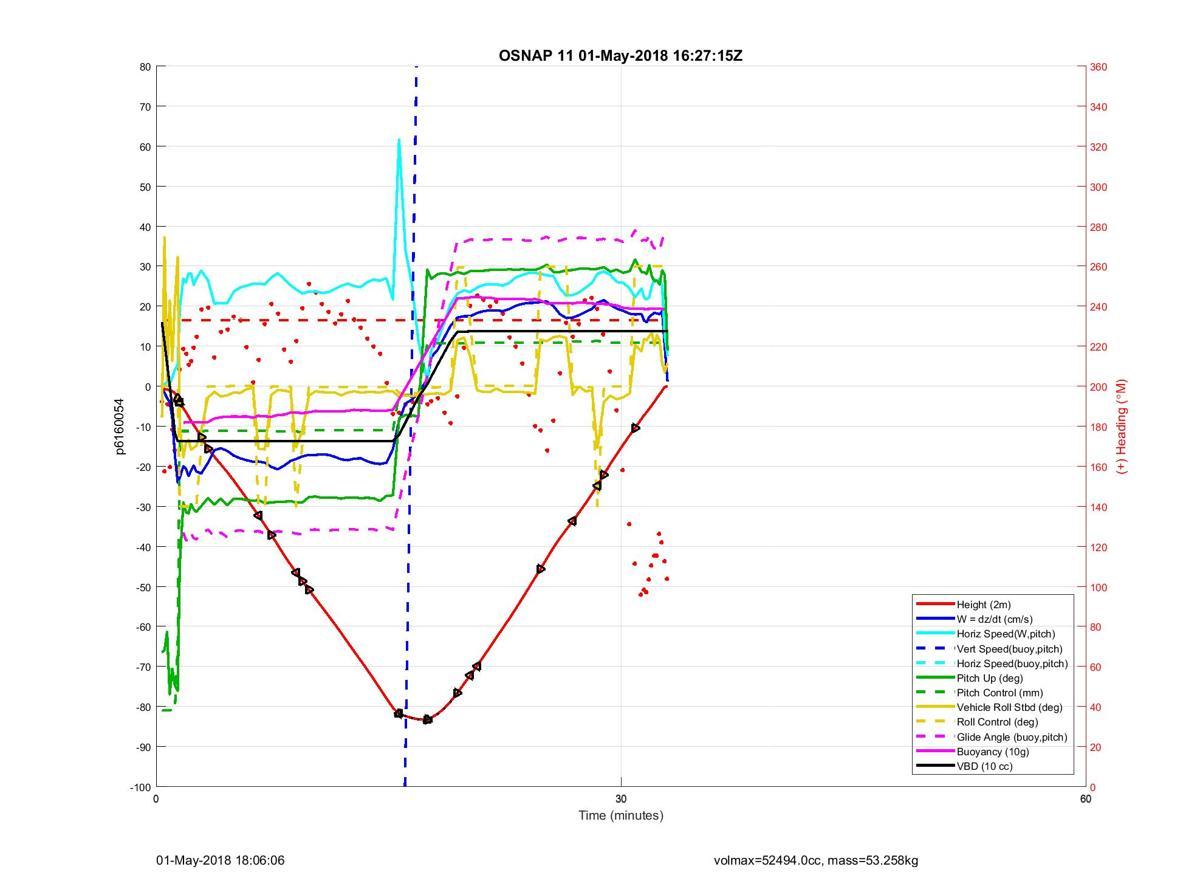Image resolution: width=1200 pixels, height=885 pixels.
Task: Click legend entry "Horiz Speed(buoy,pitch)"
Action: [x=1012, y=663]
